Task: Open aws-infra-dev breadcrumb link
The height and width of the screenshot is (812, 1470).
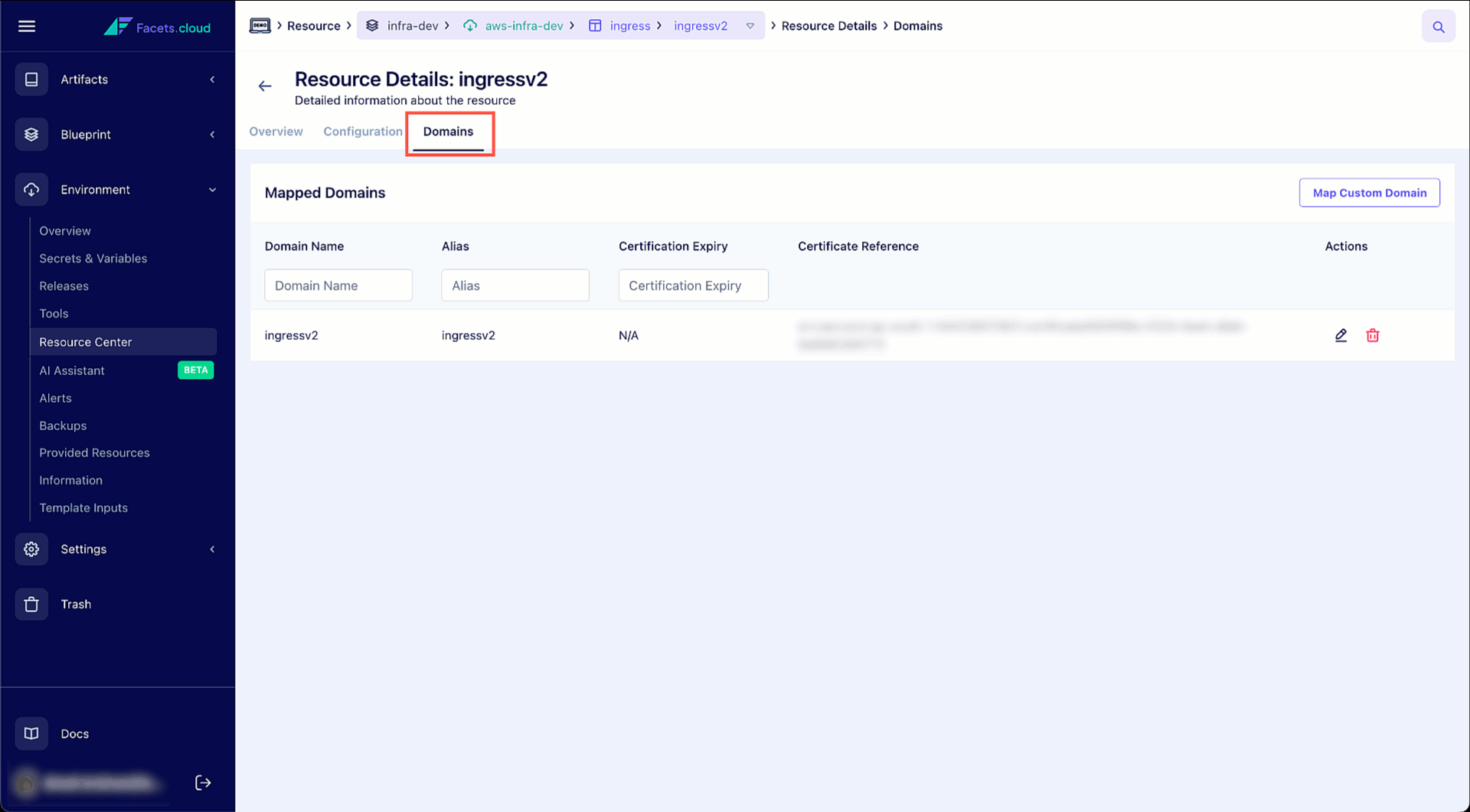Action: coord(524,26)
